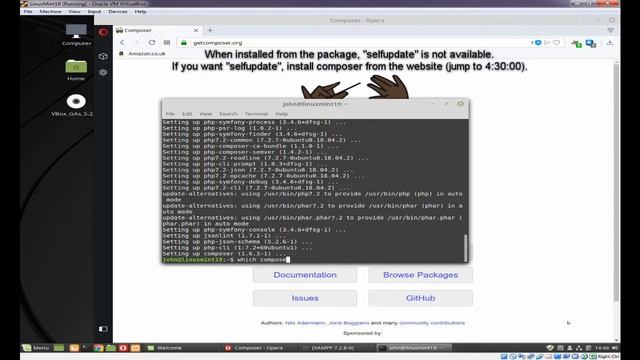Launch the Opera taskbar launcher icon
This screenshot has height=360, width=640.
[123, 348]
